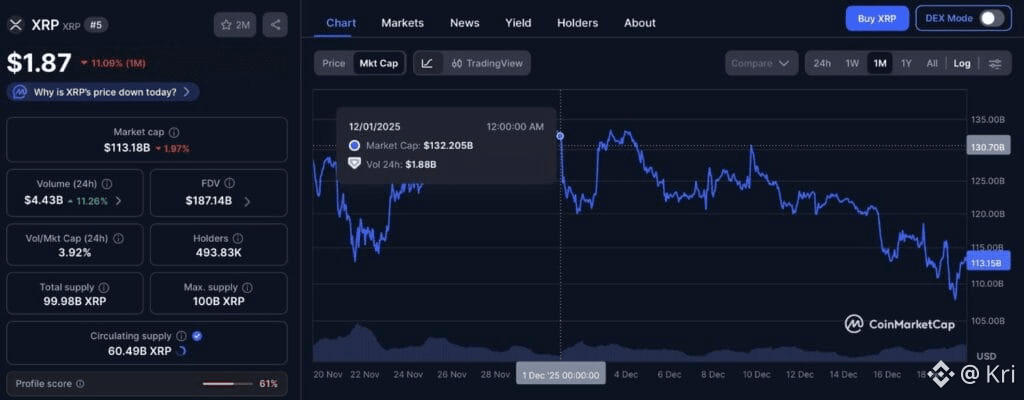
Task: Set chart range to 24h
Action: pyautogui.click(x=822, y=63)
